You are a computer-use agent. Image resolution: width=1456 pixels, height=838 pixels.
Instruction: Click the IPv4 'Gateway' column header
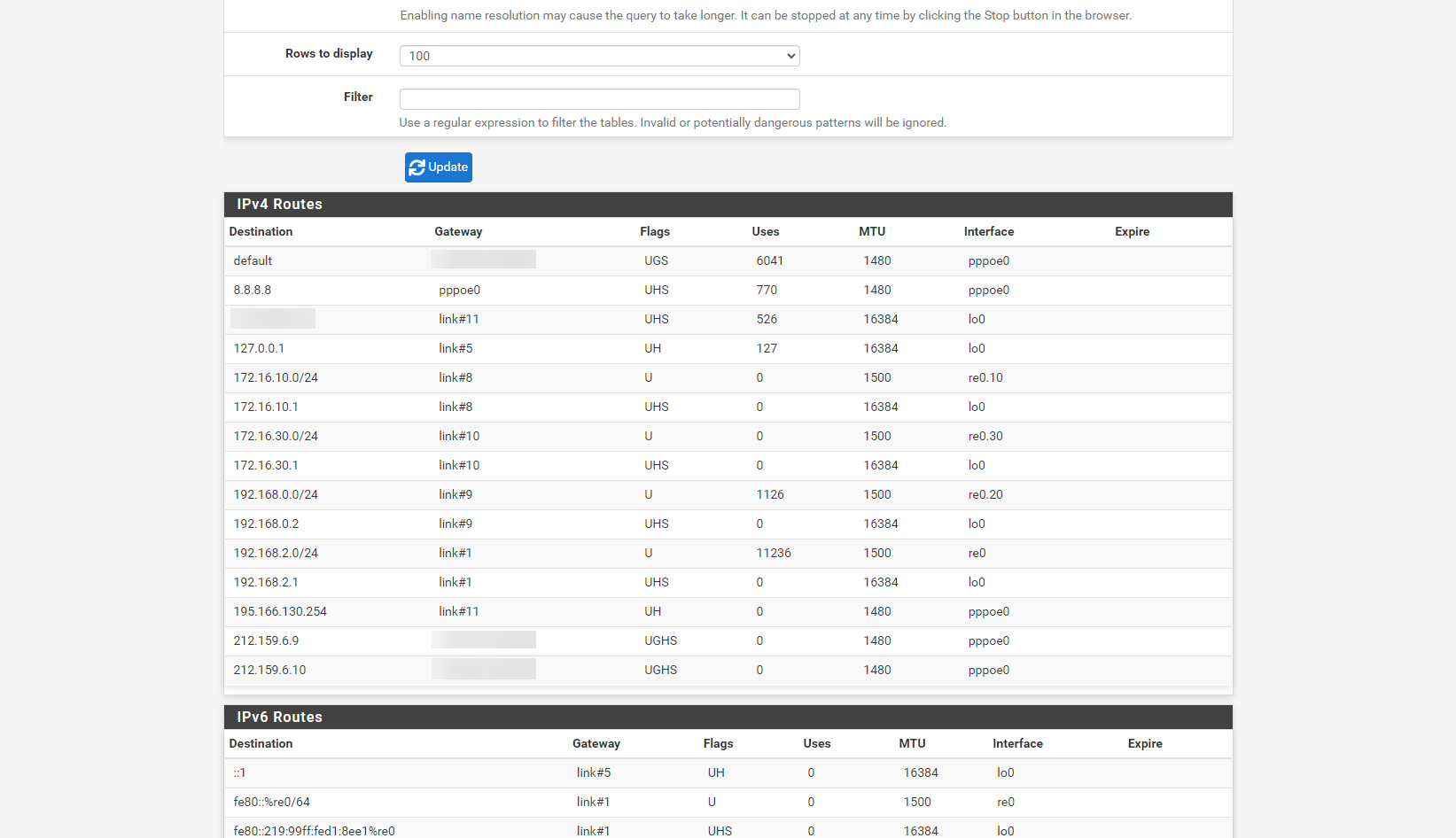tap(458, 232)
